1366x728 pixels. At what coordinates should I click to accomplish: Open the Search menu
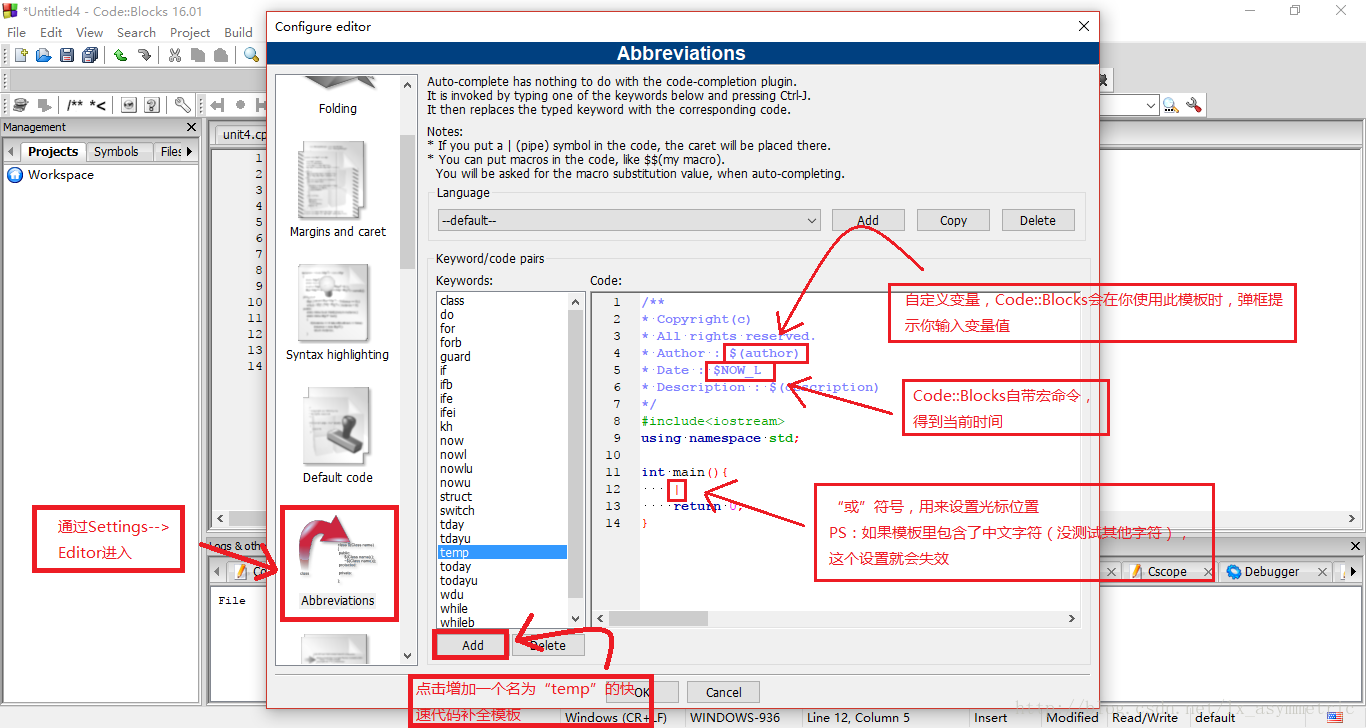tap(136, 32)
